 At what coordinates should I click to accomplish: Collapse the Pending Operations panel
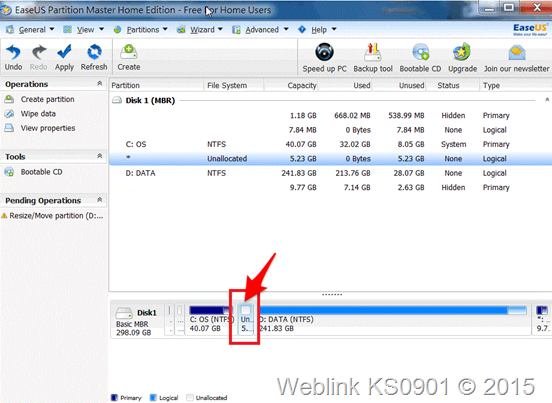100,200
